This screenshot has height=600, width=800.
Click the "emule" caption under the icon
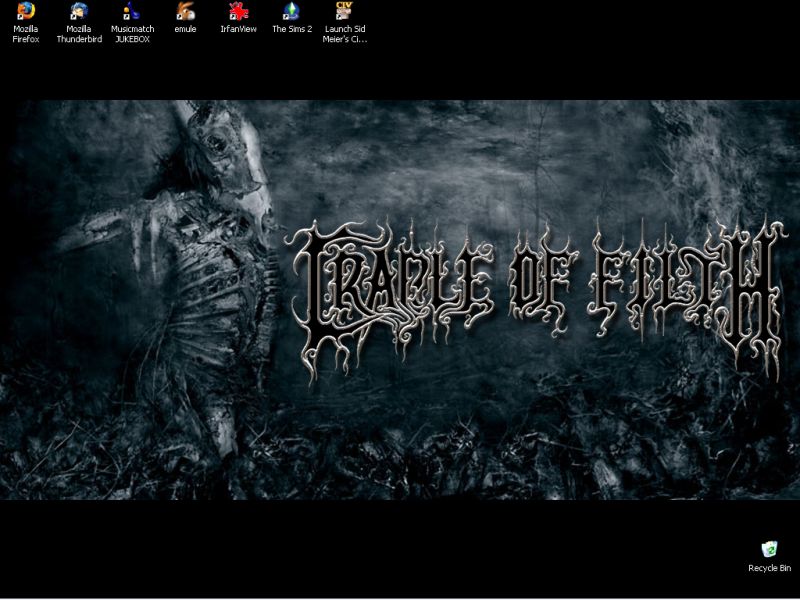[x=185, y=29]
